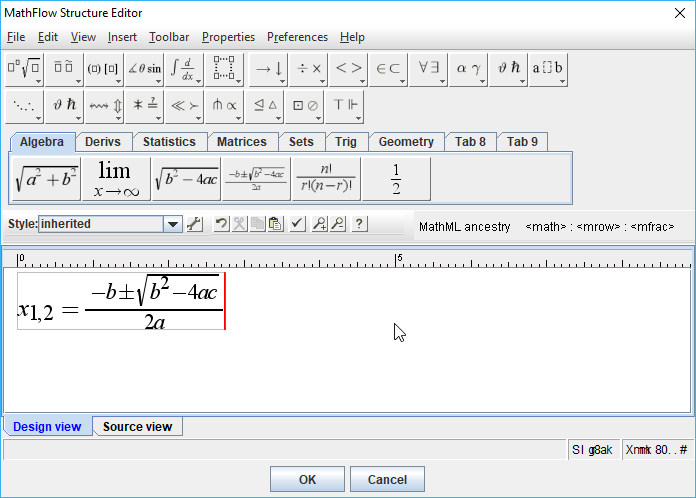Open the wavy and vertical arrows palette
Image resolution: width=696 pixels, height=498 pixels.
pyautogui.click(x=104, y=106)
